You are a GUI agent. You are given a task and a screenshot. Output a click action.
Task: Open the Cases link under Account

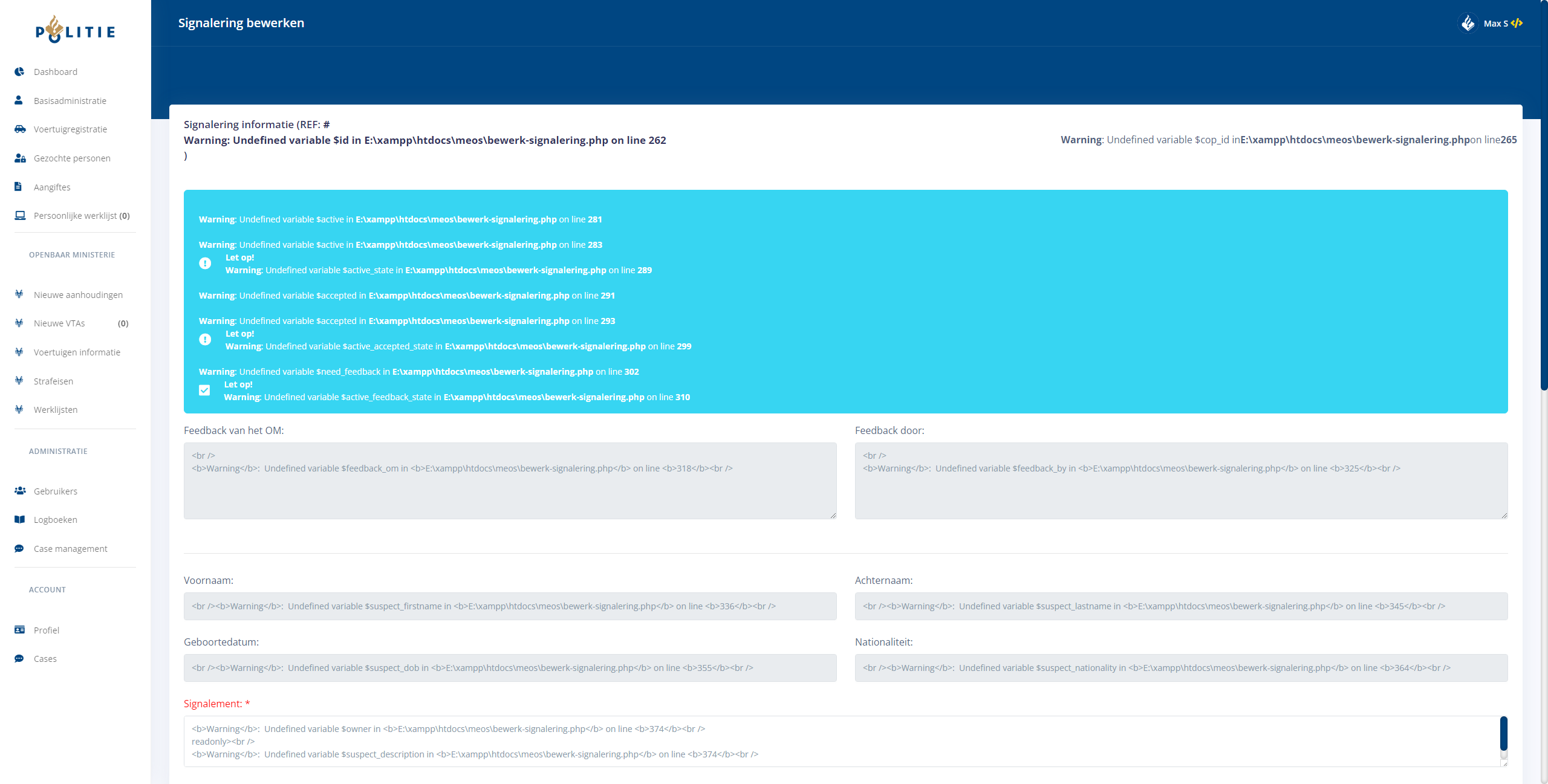click(45, 659)
